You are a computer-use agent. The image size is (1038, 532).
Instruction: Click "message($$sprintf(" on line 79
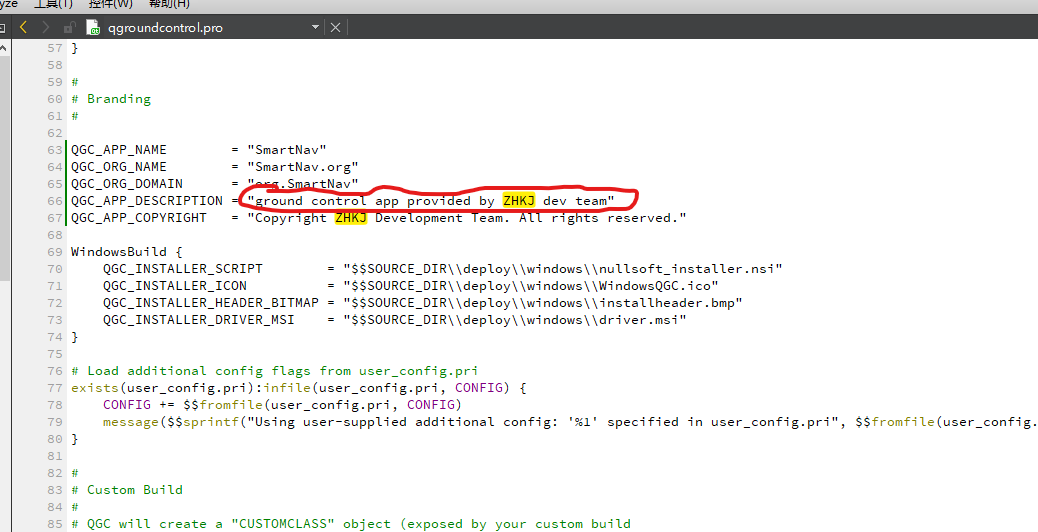[175, 421]
